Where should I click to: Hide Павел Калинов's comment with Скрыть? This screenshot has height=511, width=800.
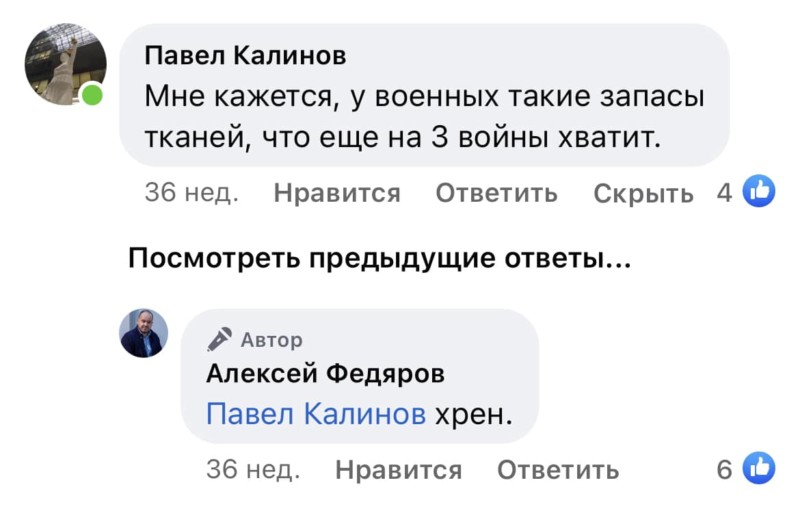click(643, 193)
